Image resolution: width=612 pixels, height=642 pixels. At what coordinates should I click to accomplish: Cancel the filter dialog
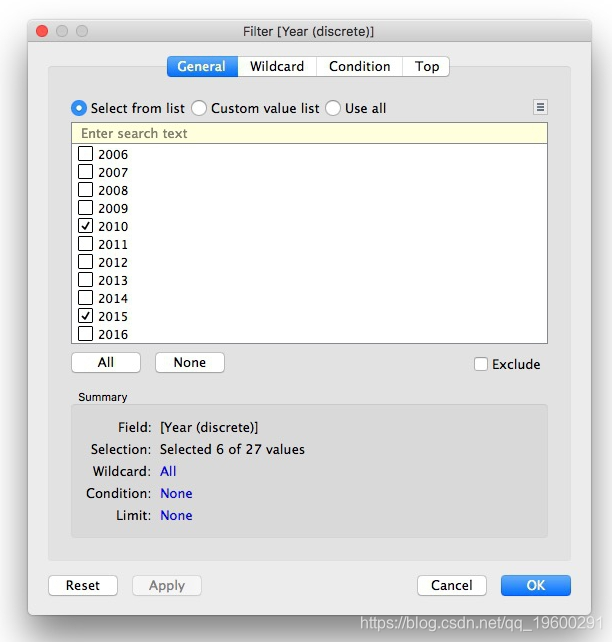tap(452, 585)
